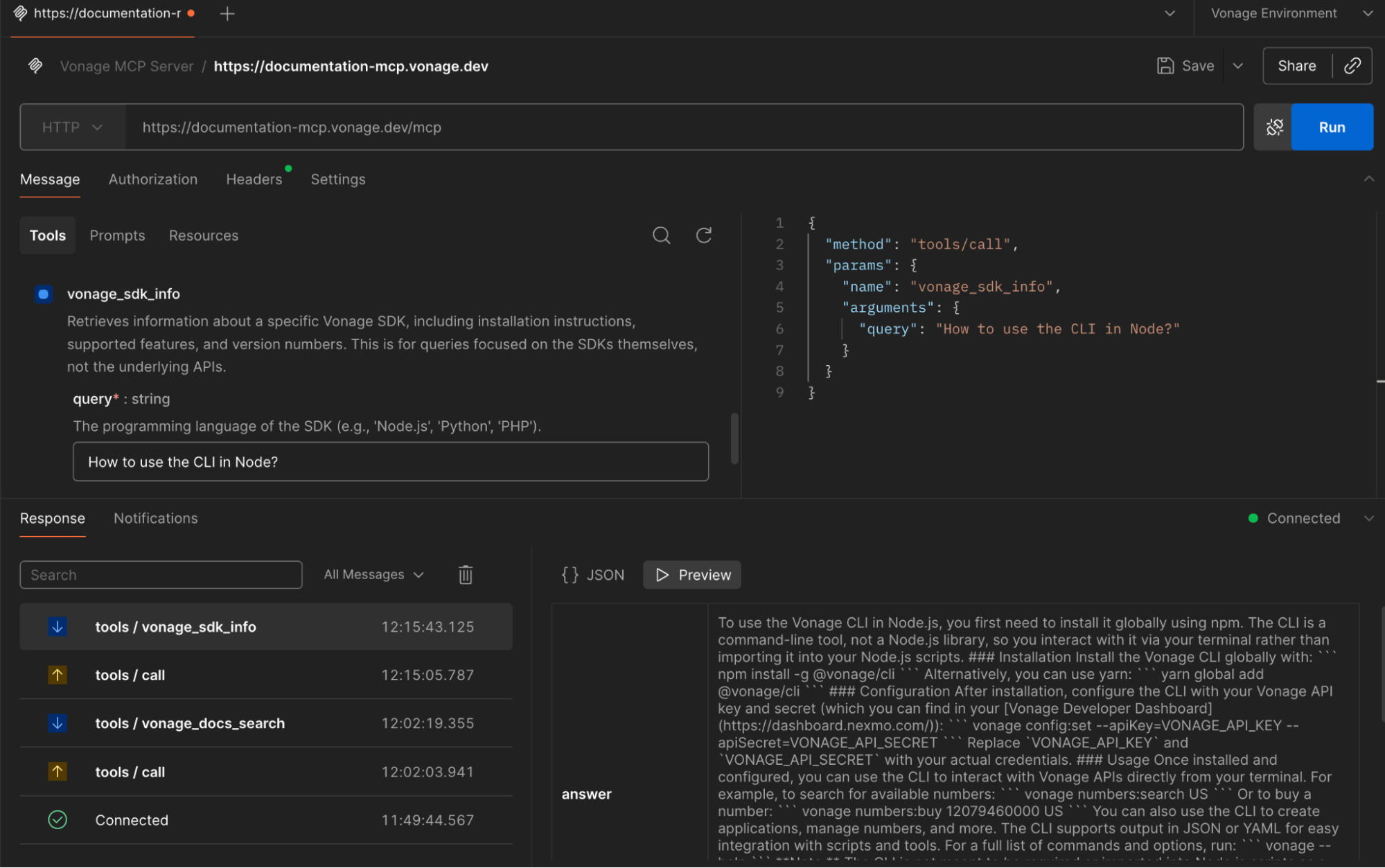The height and width of the screenshot is (868, 1385).
Task: Open the HTTP method dropdown
Action: click(x=72, y=127)
